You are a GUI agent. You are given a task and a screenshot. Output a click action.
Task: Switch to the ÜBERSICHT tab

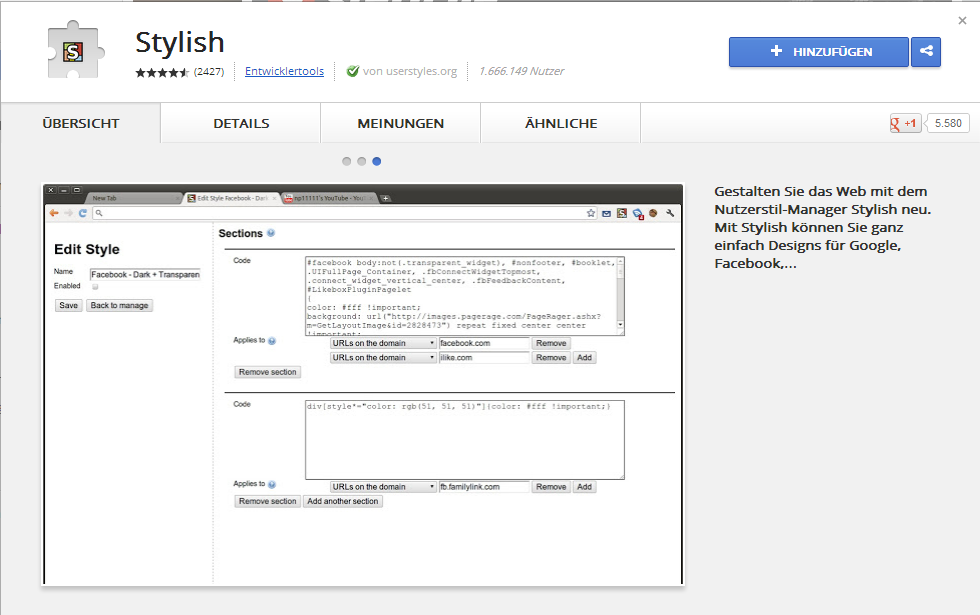point(81,123)
